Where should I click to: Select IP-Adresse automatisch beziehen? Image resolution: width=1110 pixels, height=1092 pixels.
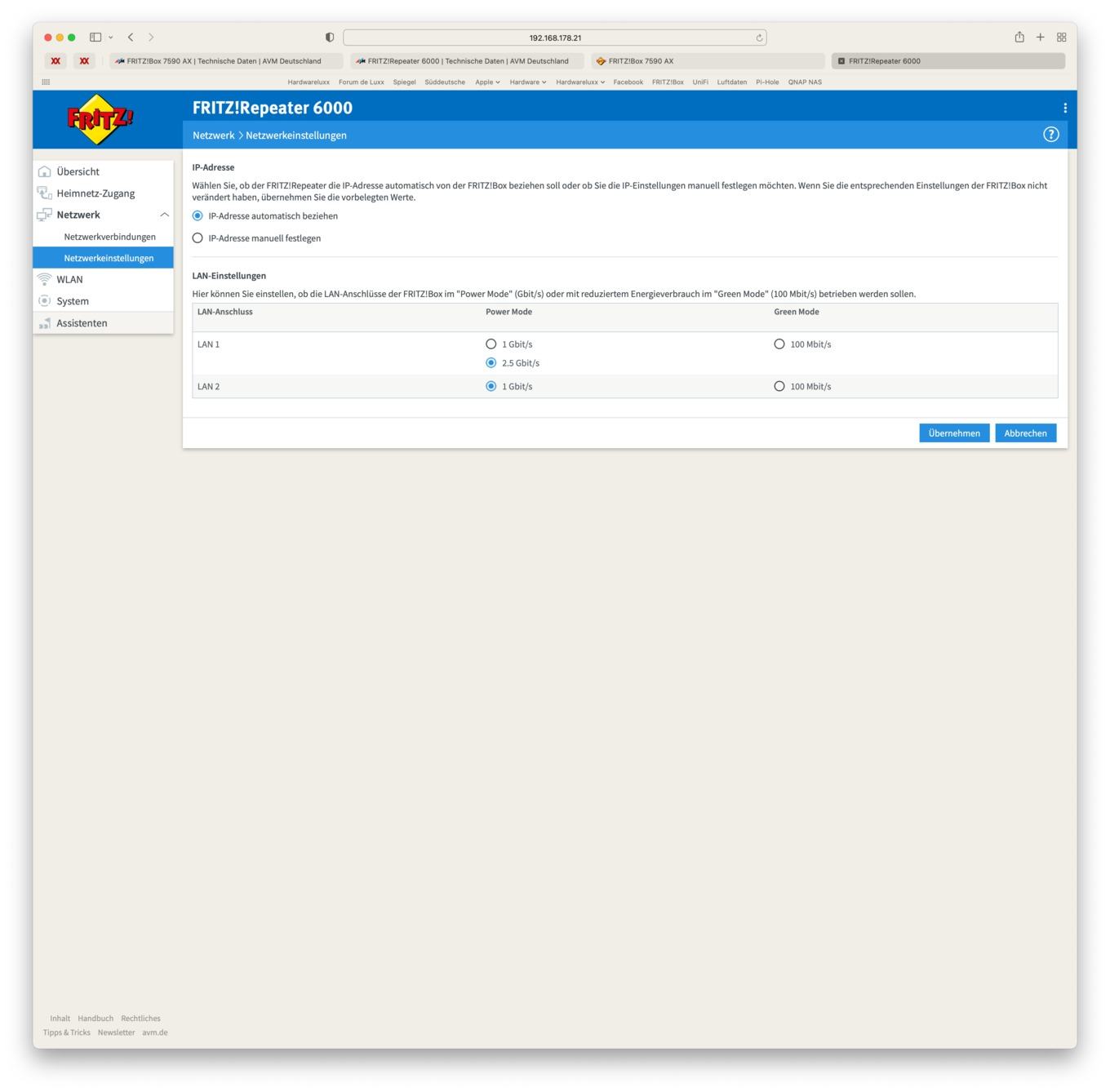tap(198, 216)
